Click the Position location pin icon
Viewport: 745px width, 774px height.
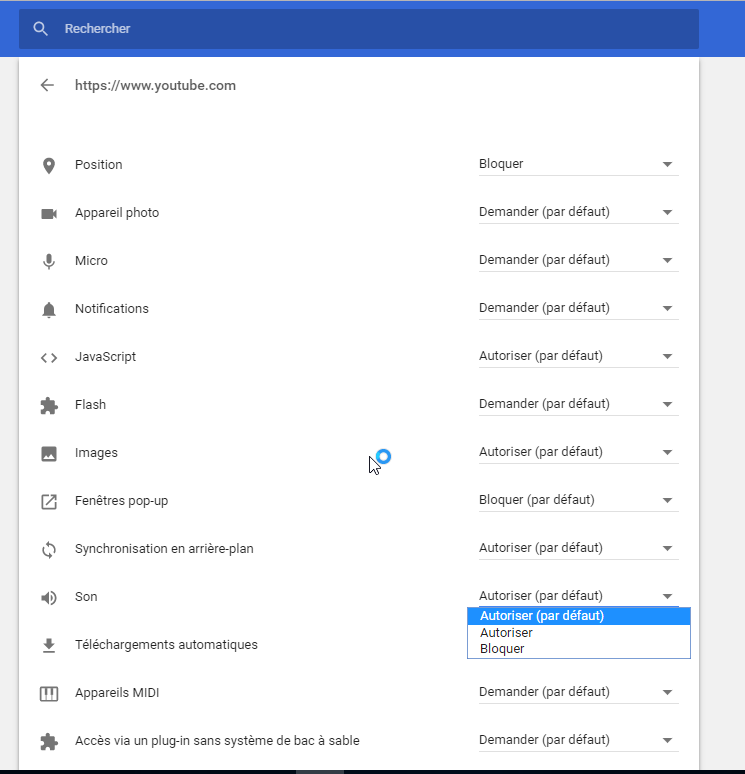click(48, 165)
